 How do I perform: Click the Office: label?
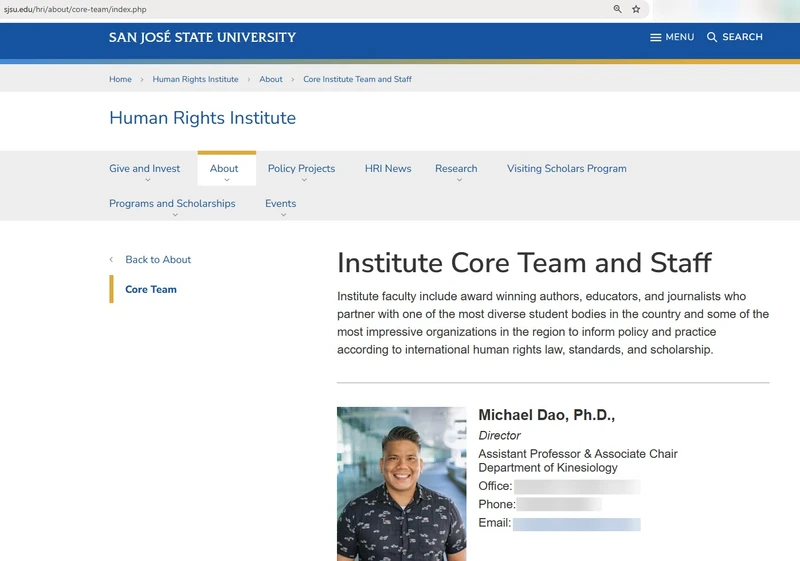(495, 486)
